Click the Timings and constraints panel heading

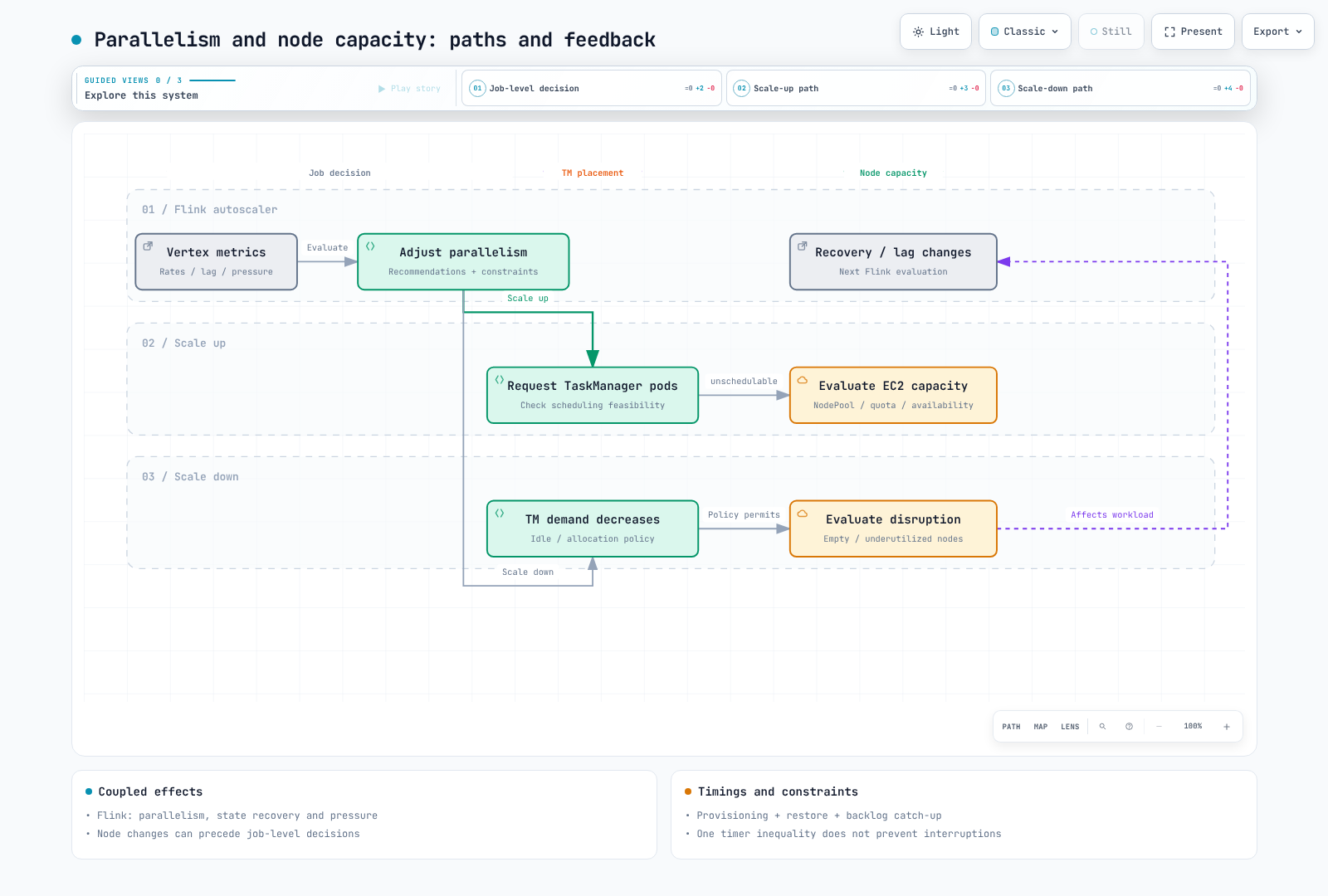pyautogui.click(x=778, y=792)
